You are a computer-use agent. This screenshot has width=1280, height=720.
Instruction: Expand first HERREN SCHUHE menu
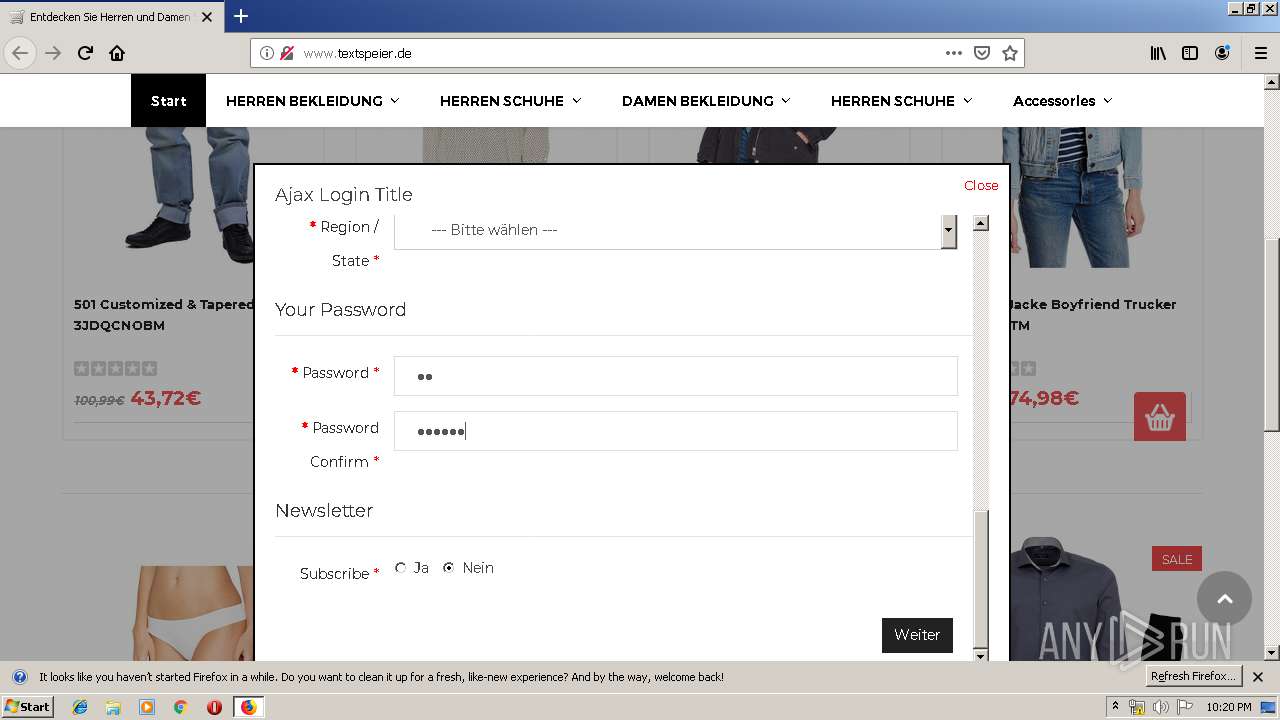pyautogui.click(x=510, y=101)
